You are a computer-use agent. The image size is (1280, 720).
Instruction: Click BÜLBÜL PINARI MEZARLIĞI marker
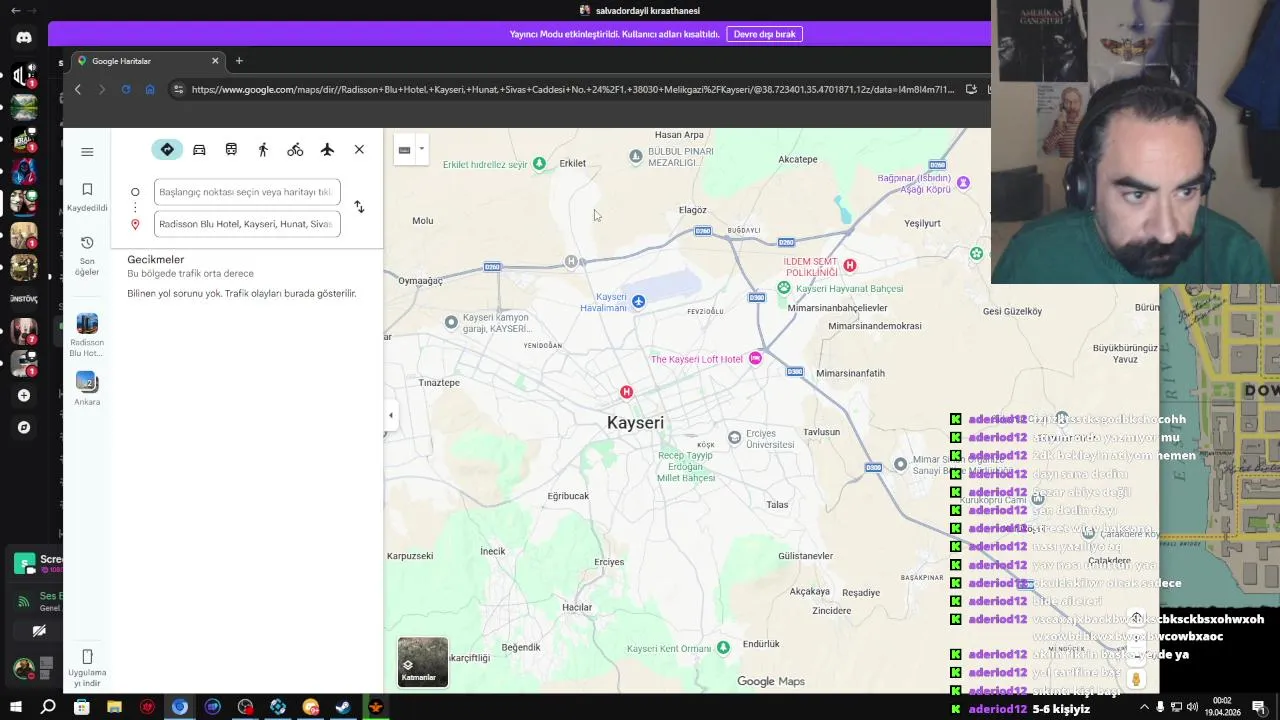pos(635,156)
